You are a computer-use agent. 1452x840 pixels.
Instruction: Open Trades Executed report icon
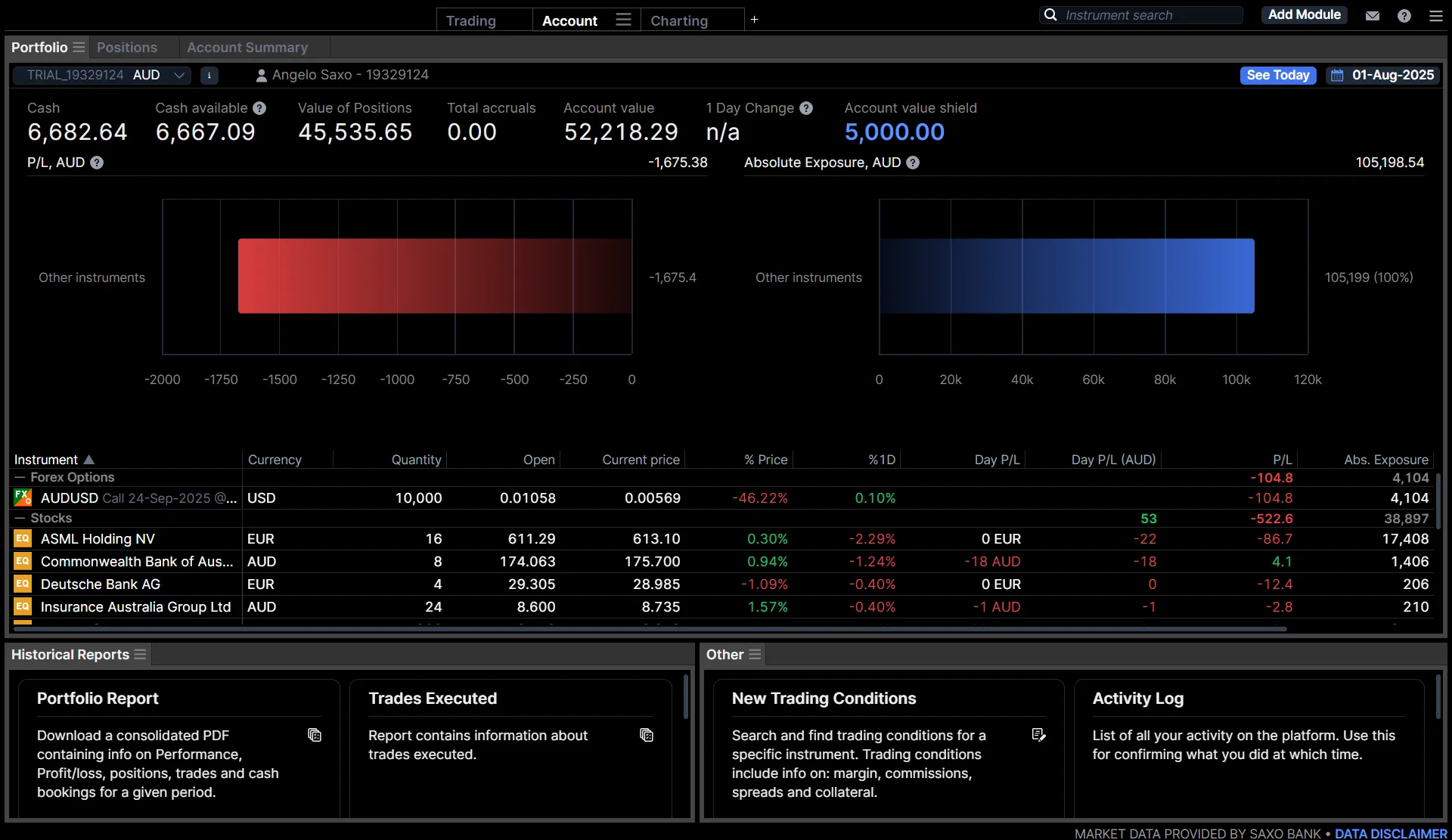coord(647,735)
